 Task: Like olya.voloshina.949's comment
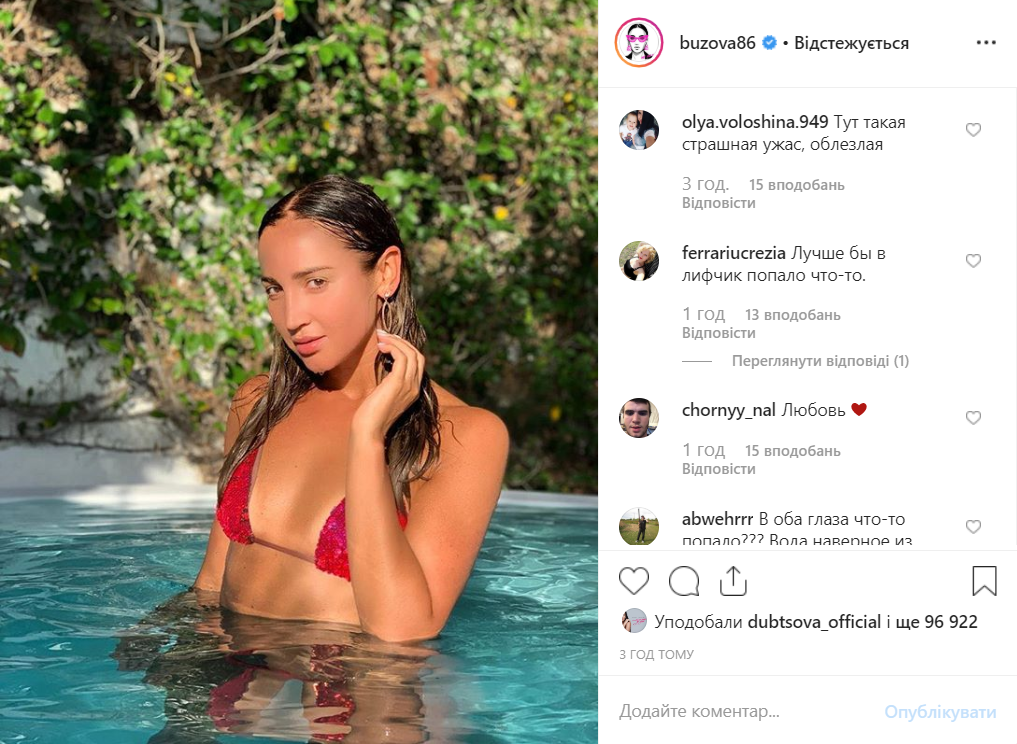[x=973, y=130]
